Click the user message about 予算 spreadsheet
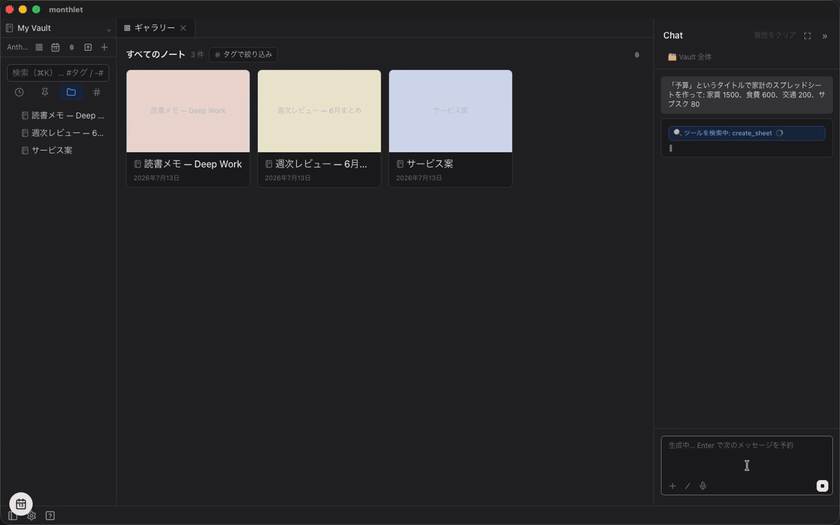This screenshot has width=840, height=525. click(747, 95)
